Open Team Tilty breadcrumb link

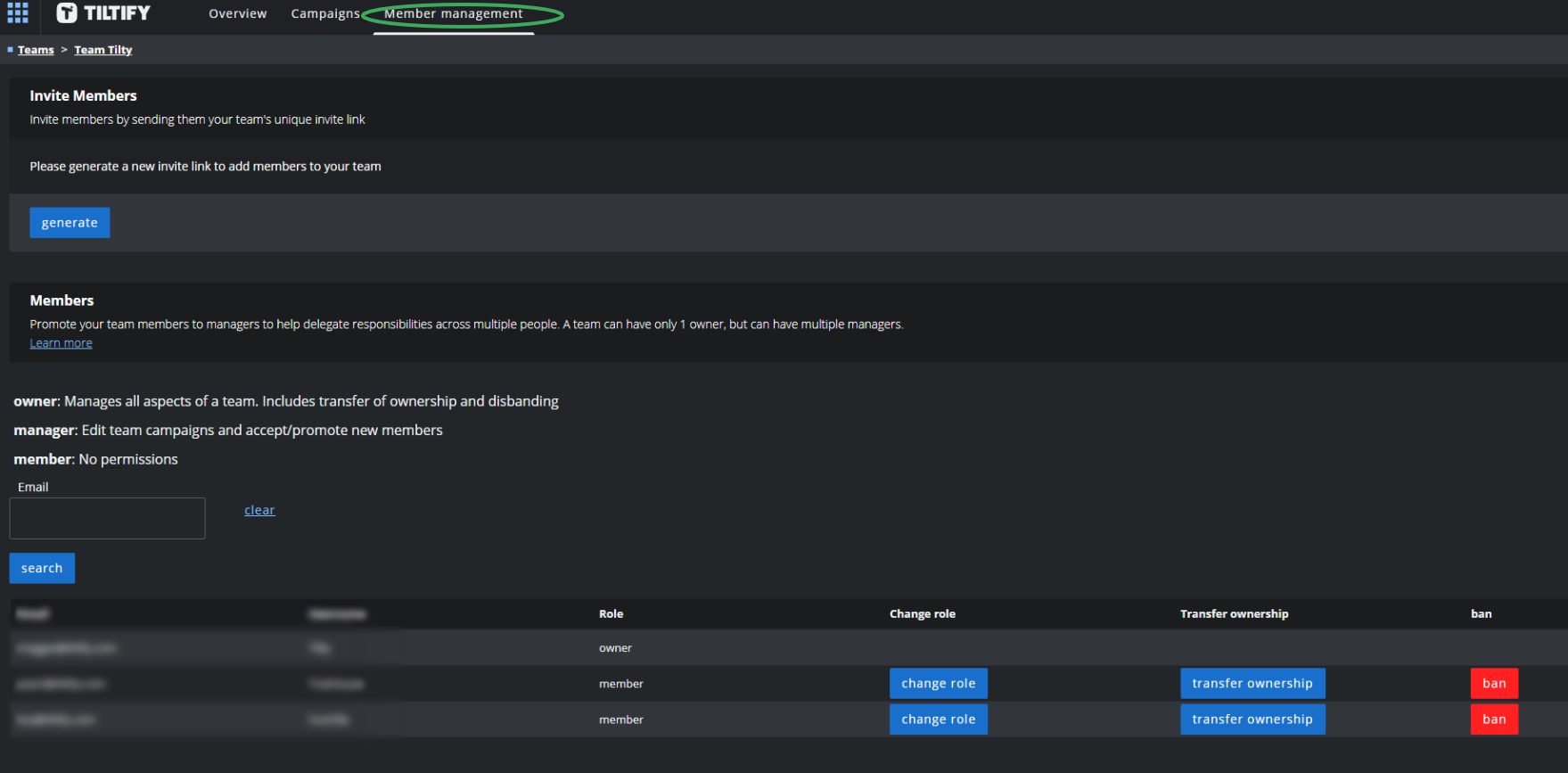pos(103,49)
